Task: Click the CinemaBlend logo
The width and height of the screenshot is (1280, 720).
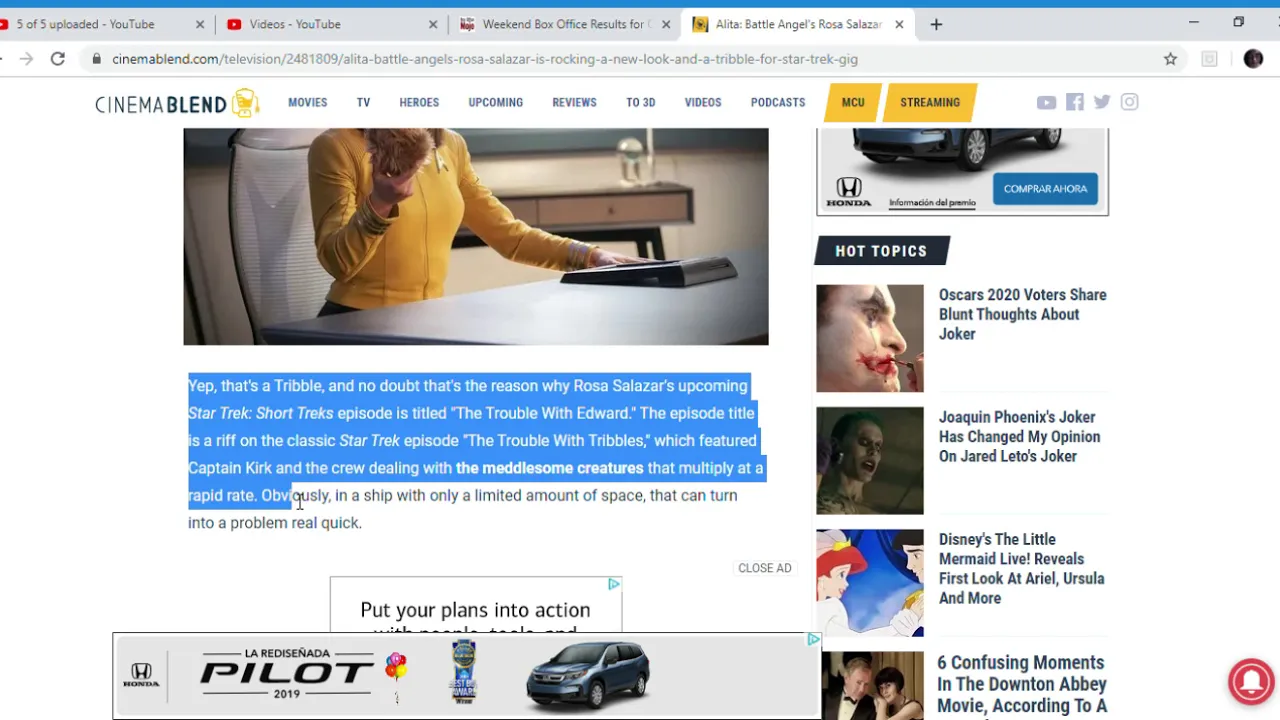Action: coord(177,102)
